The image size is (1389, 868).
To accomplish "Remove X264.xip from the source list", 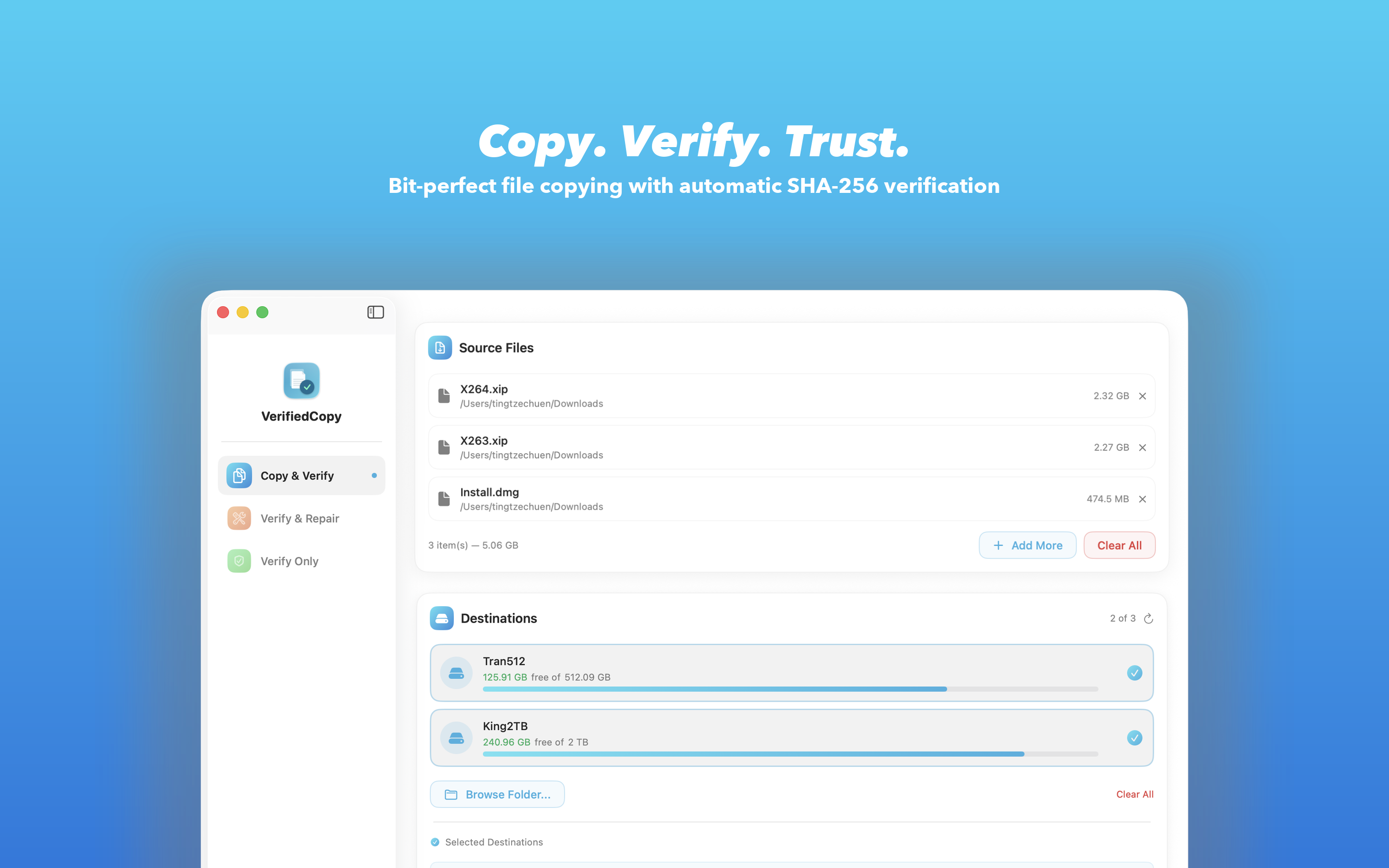I will click(1142, 395).
